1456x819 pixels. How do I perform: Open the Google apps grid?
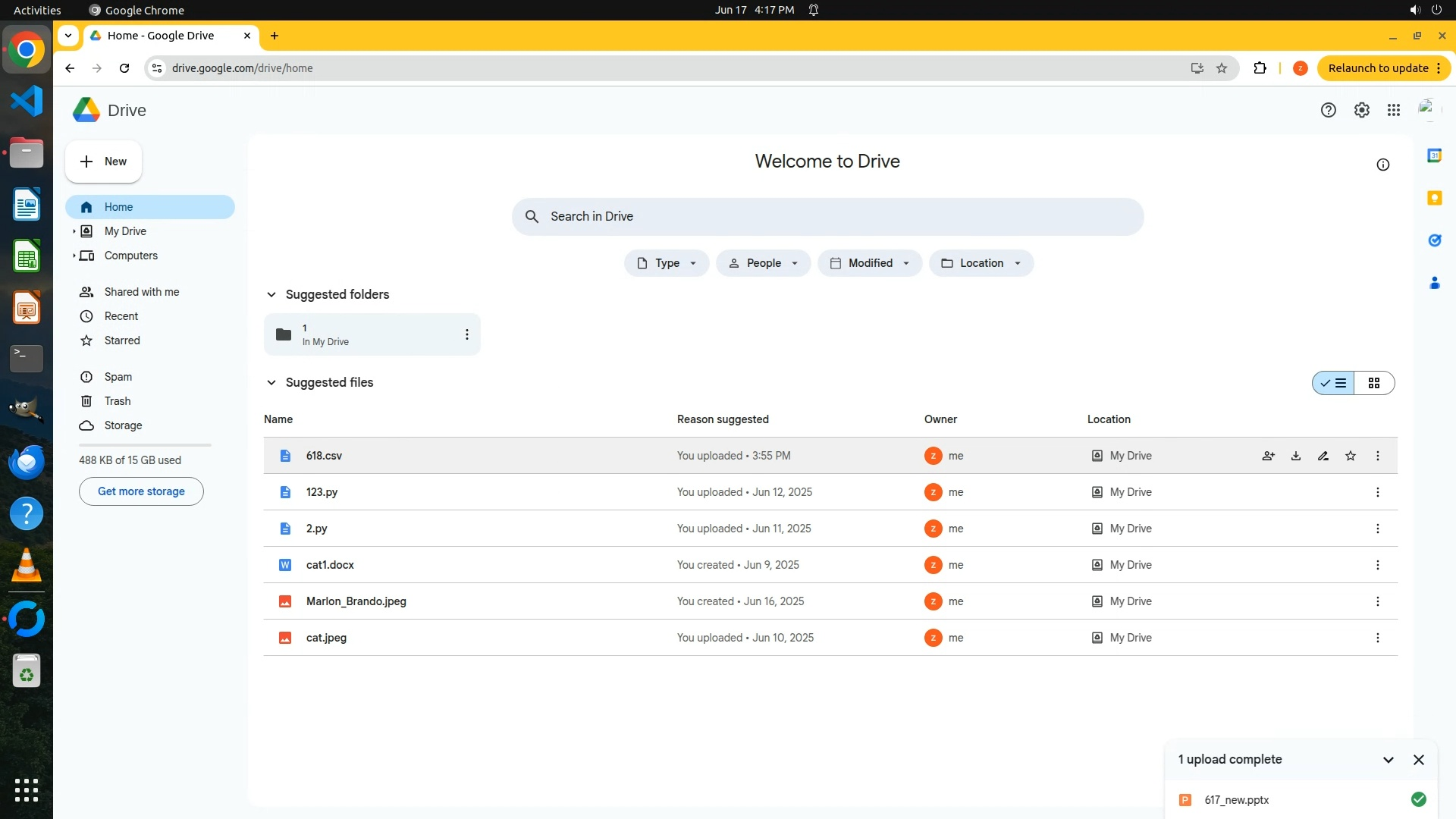[x=1394, y=110]
